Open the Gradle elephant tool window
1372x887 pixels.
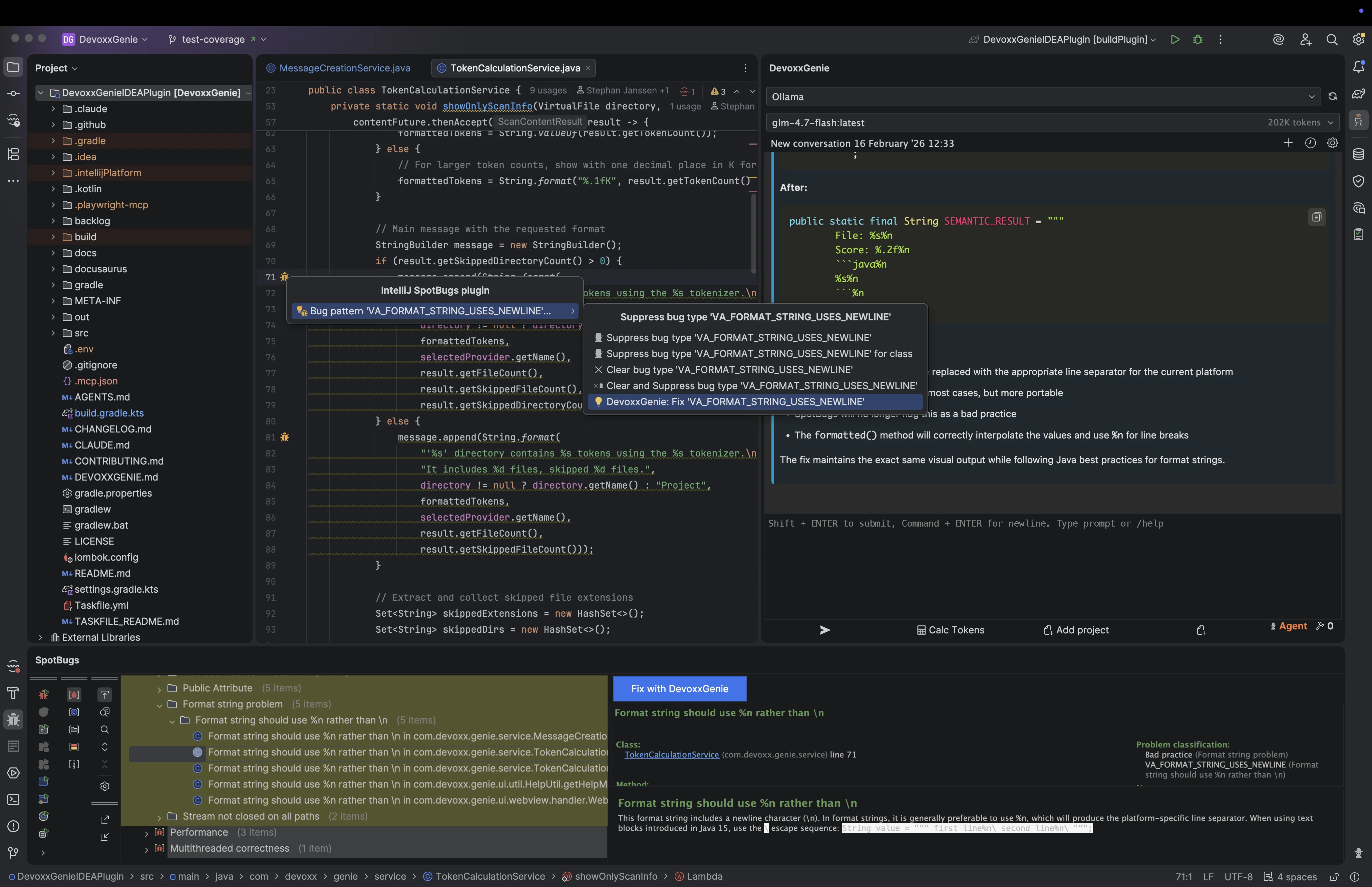(x=1359, y=93)
